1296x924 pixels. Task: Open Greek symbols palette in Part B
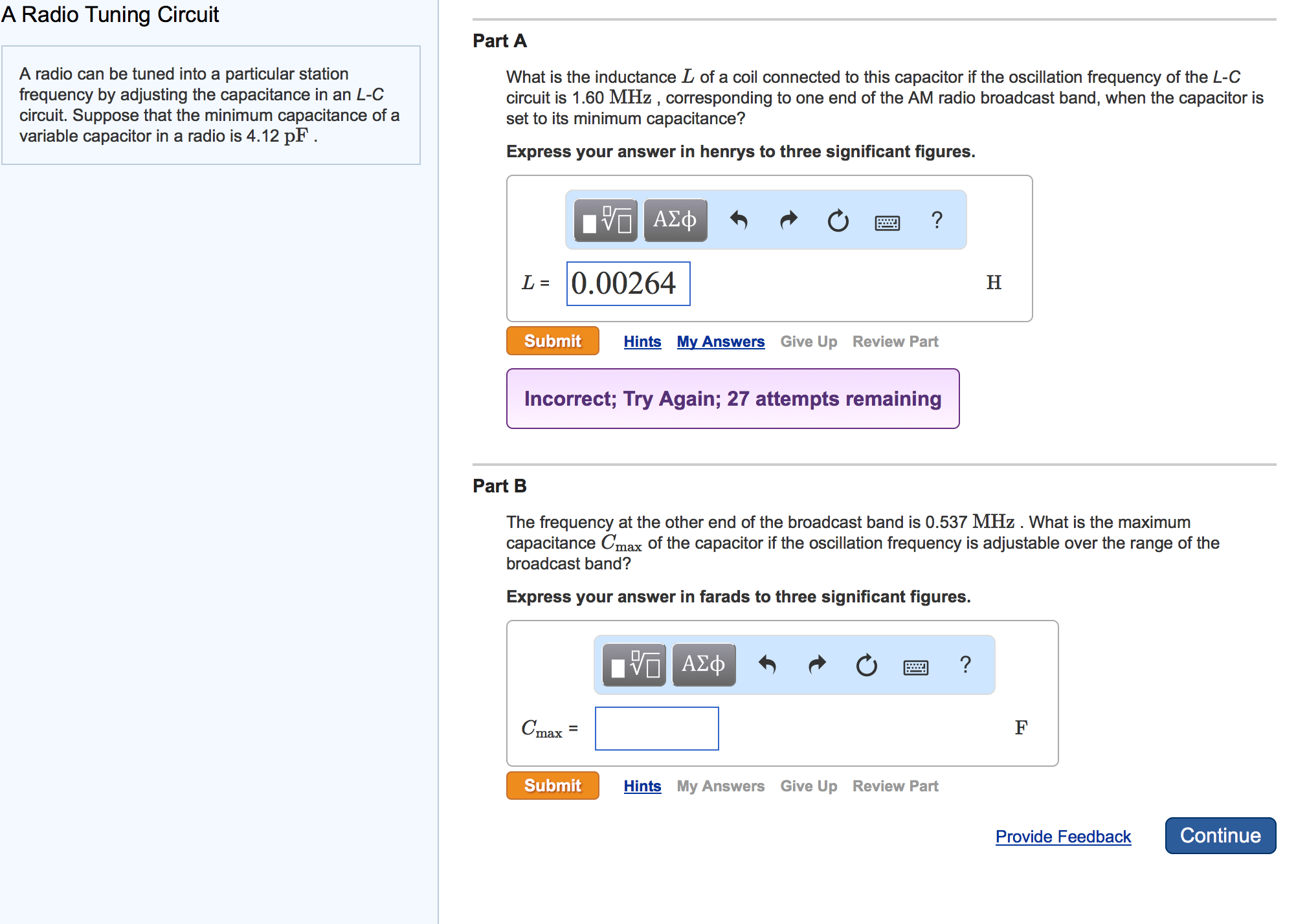(703, 665)
